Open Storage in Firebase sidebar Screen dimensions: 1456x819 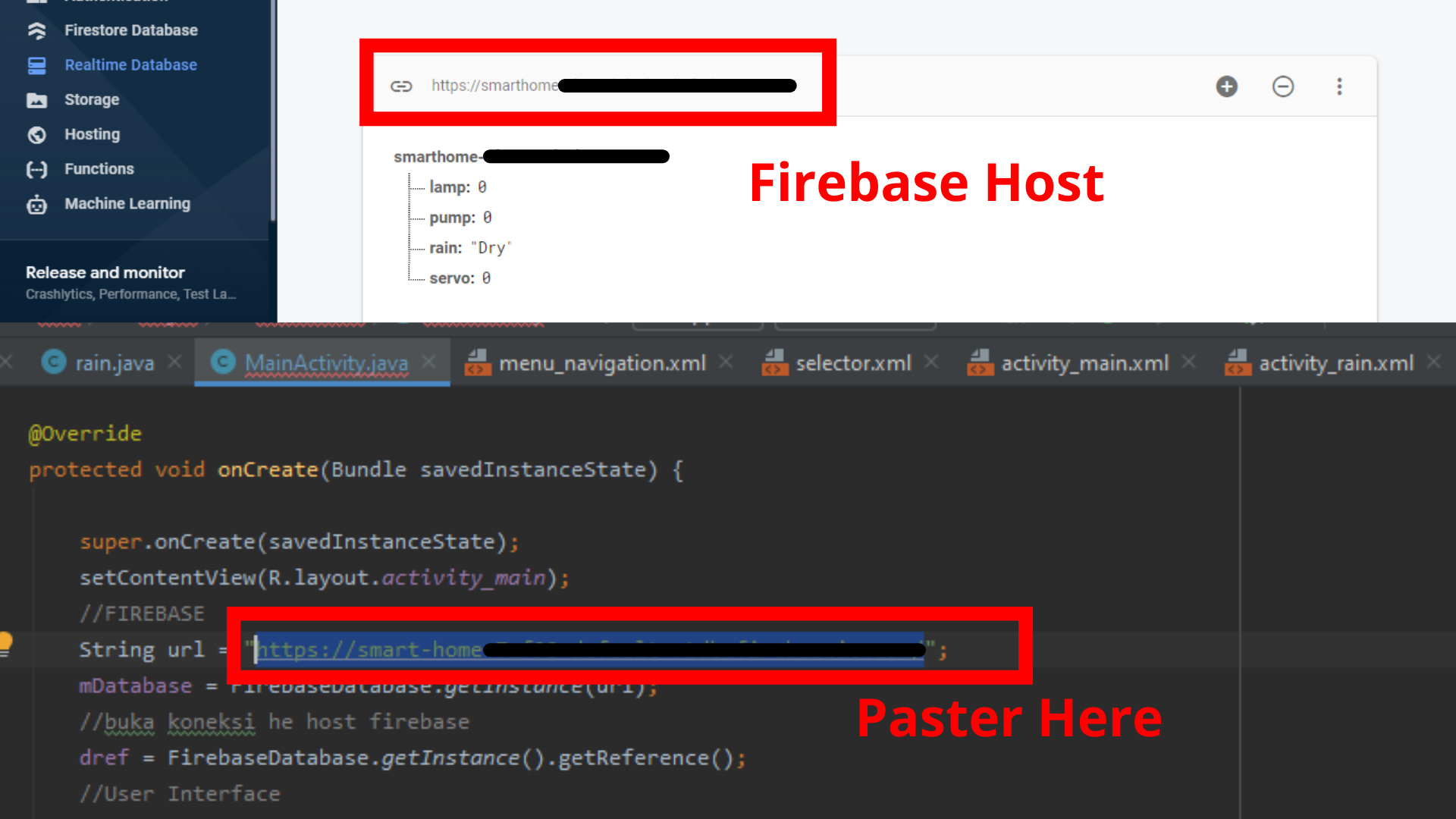click(x=92, y=99)
